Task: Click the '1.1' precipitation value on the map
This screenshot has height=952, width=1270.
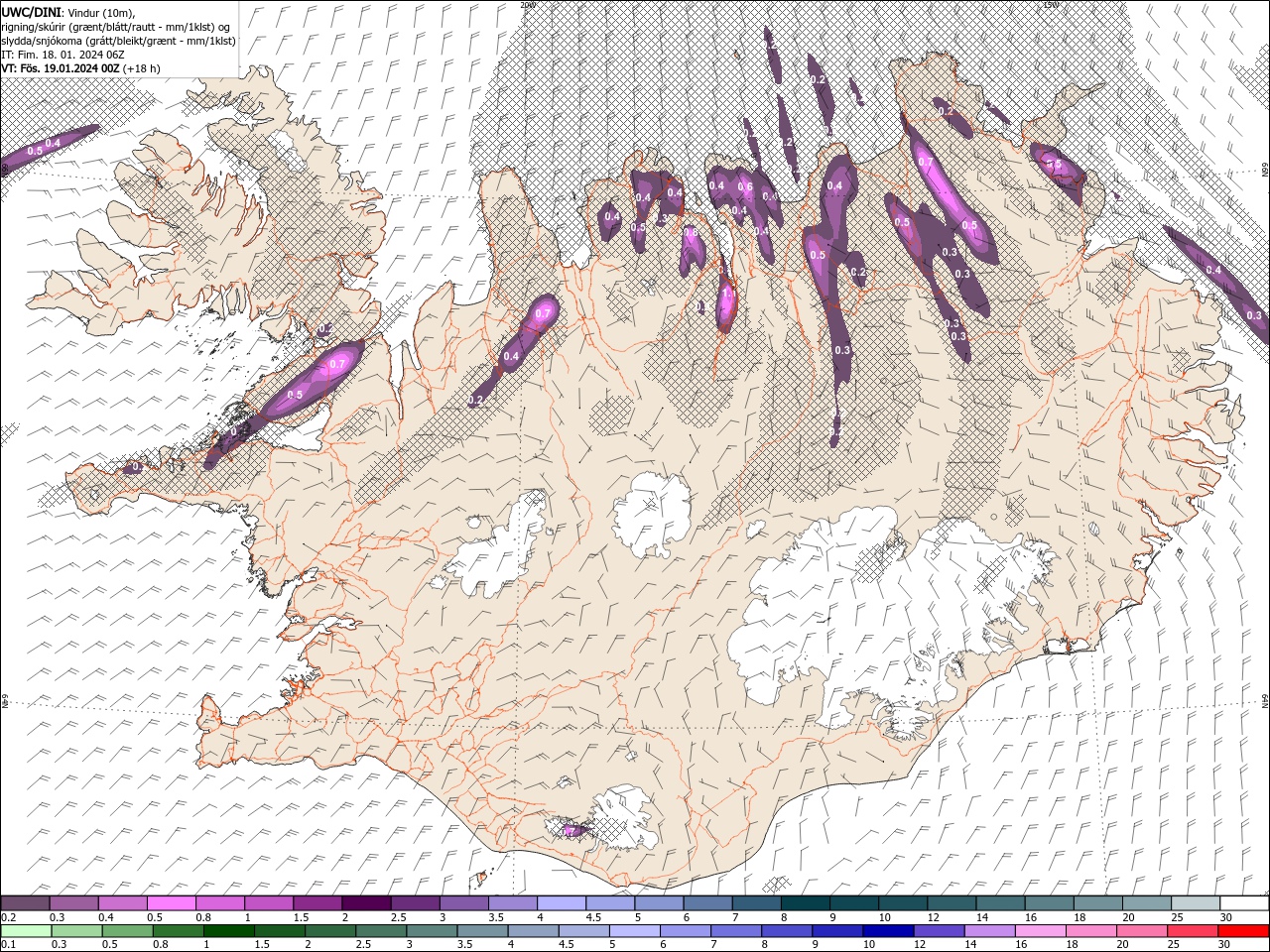Action: [x=727, y=295]
